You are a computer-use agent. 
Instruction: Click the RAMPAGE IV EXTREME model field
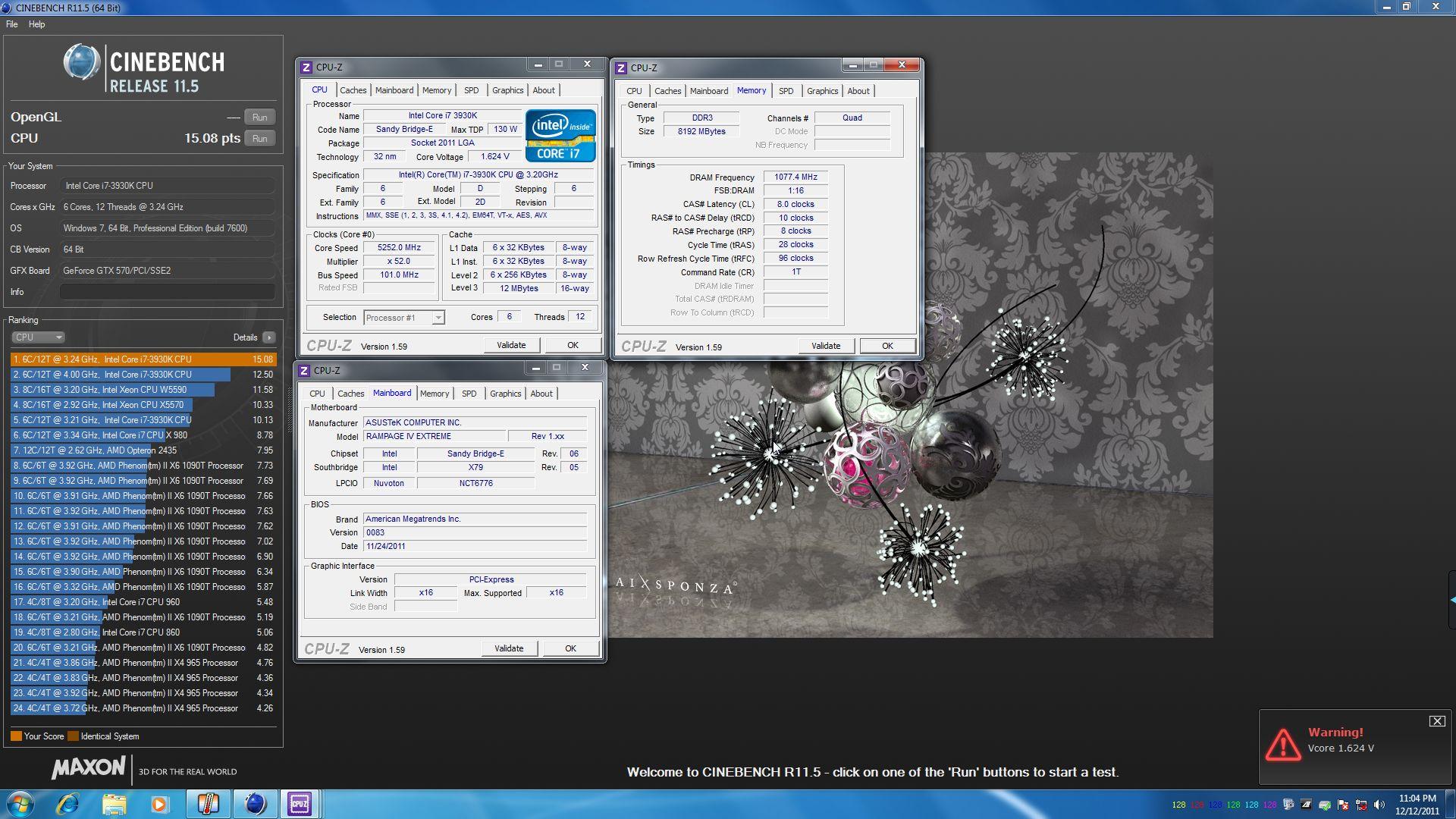[435, 436]
